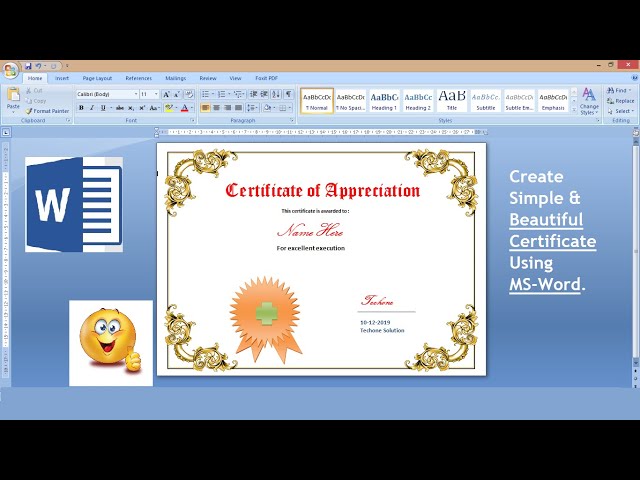Activate the Format Painter

47,111
